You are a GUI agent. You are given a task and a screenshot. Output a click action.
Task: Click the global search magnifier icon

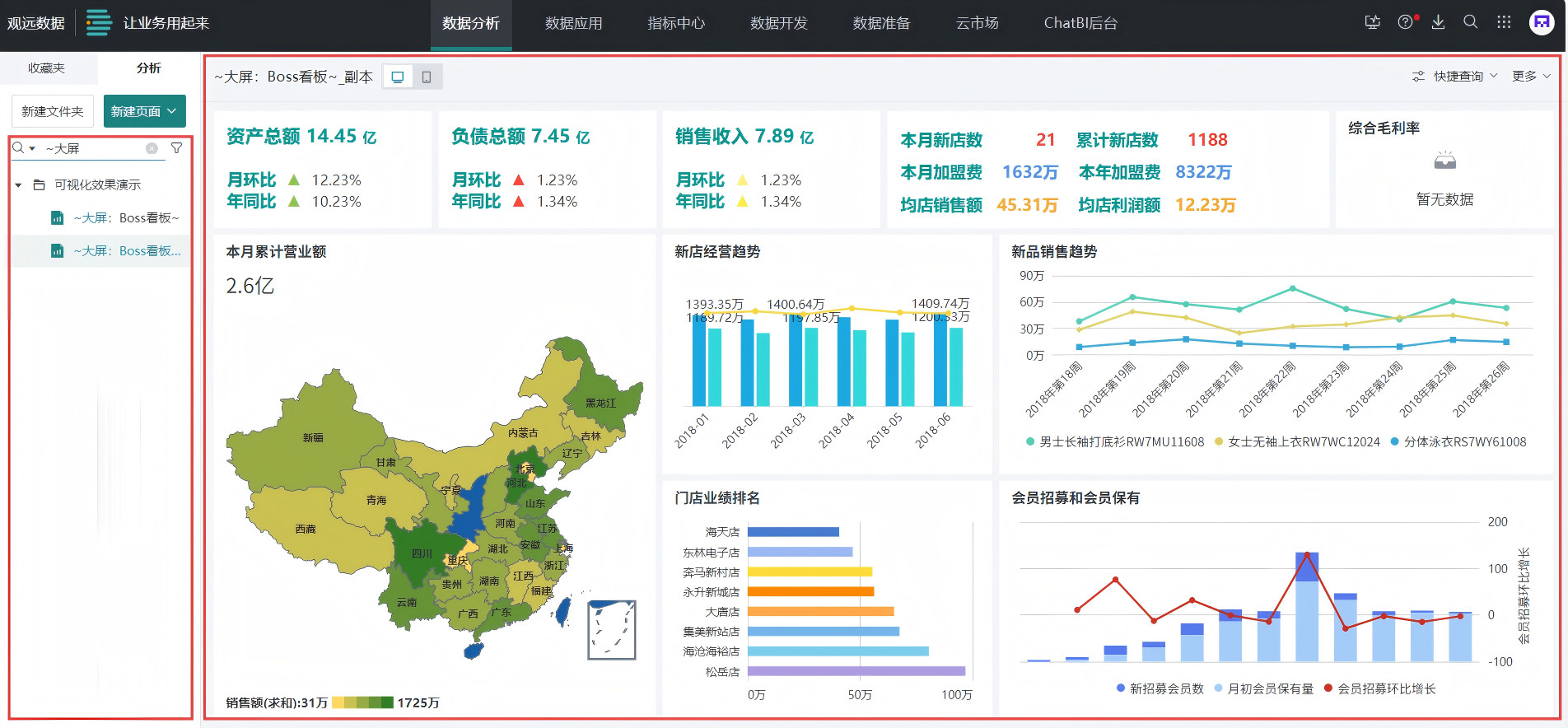pos(1470,22)
